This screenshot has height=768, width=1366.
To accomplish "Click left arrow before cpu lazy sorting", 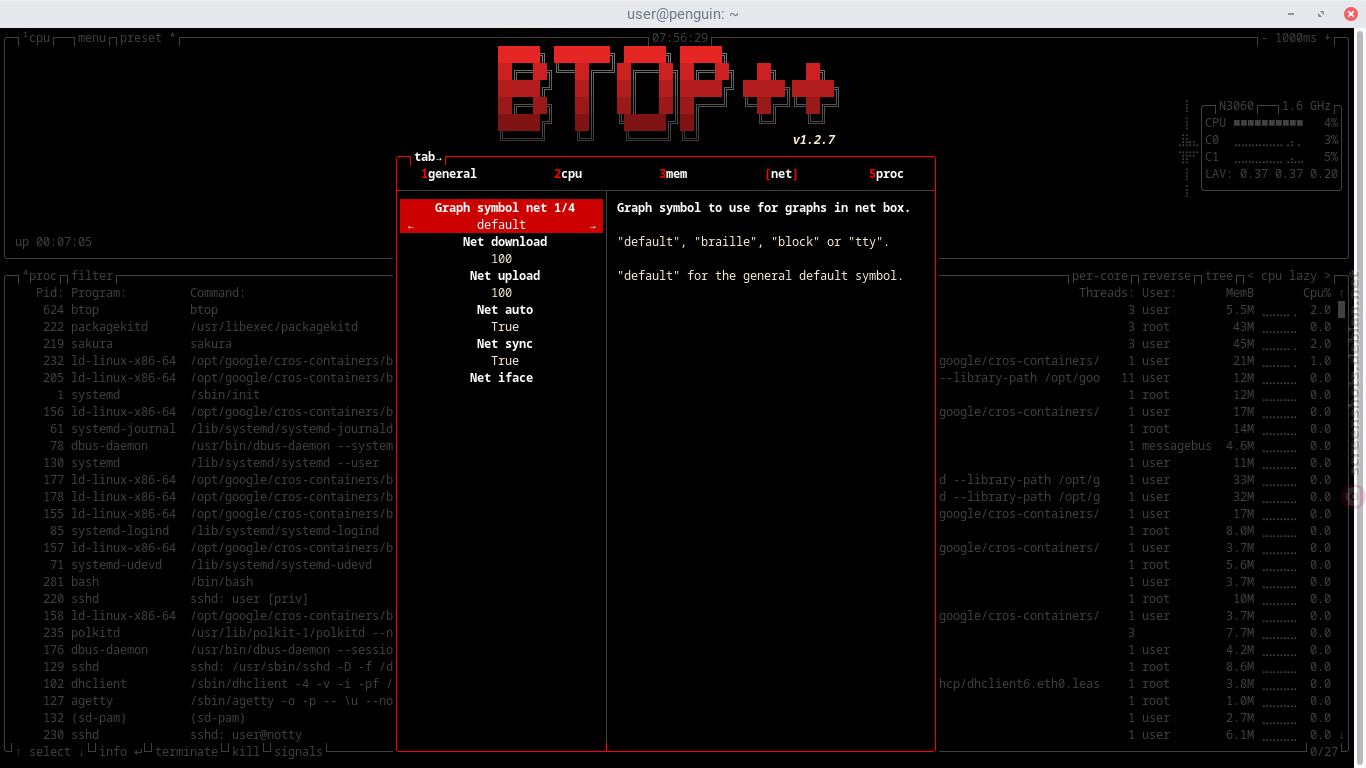I will click(x=1251, y=276).
